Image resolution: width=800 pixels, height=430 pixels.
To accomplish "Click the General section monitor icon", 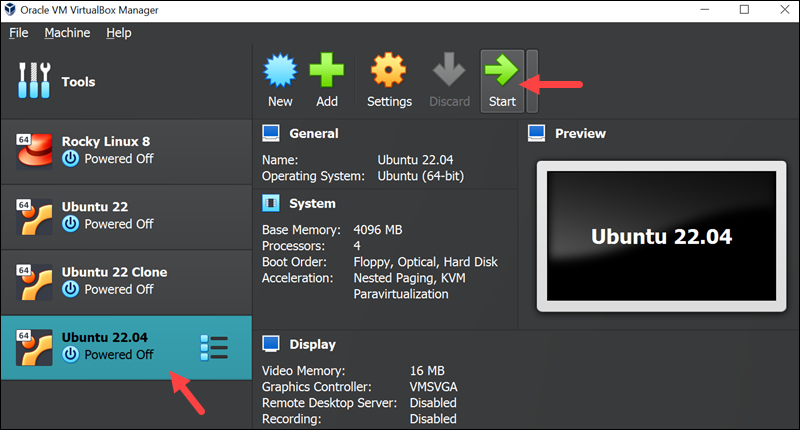I will coord(271,133).
